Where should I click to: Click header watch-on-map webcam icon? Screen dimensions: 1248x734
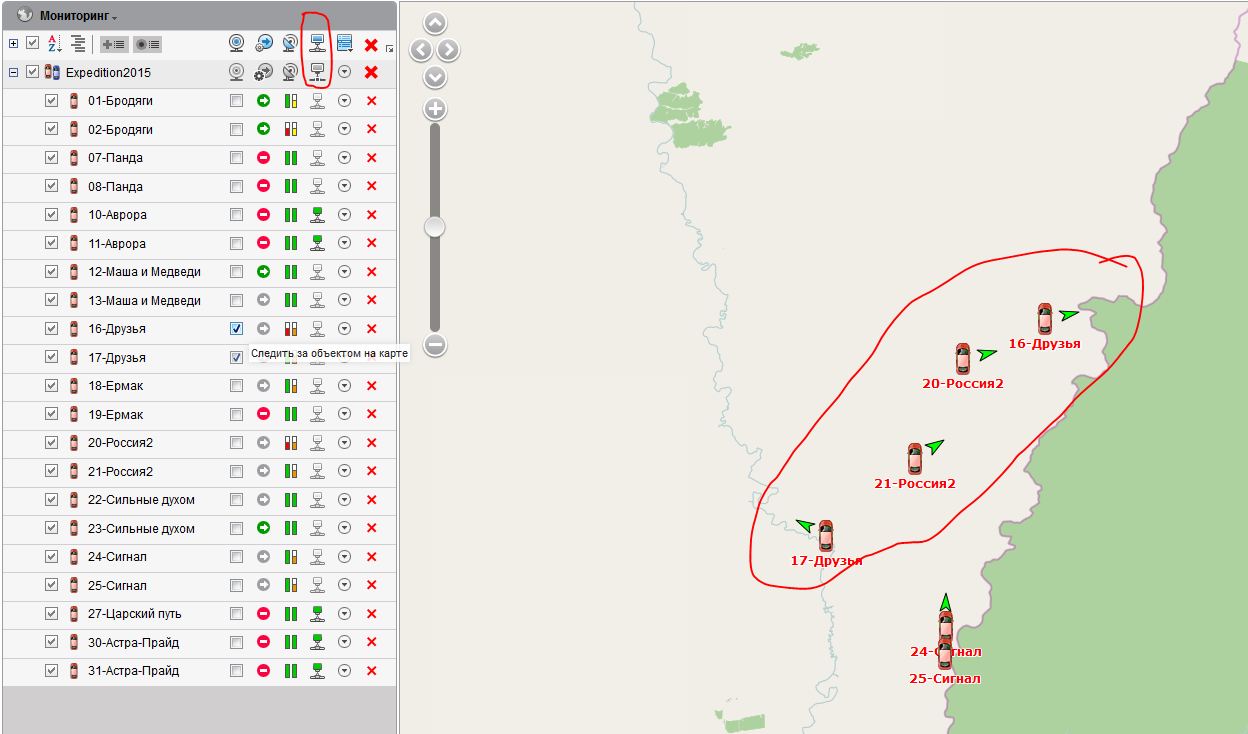236,43
